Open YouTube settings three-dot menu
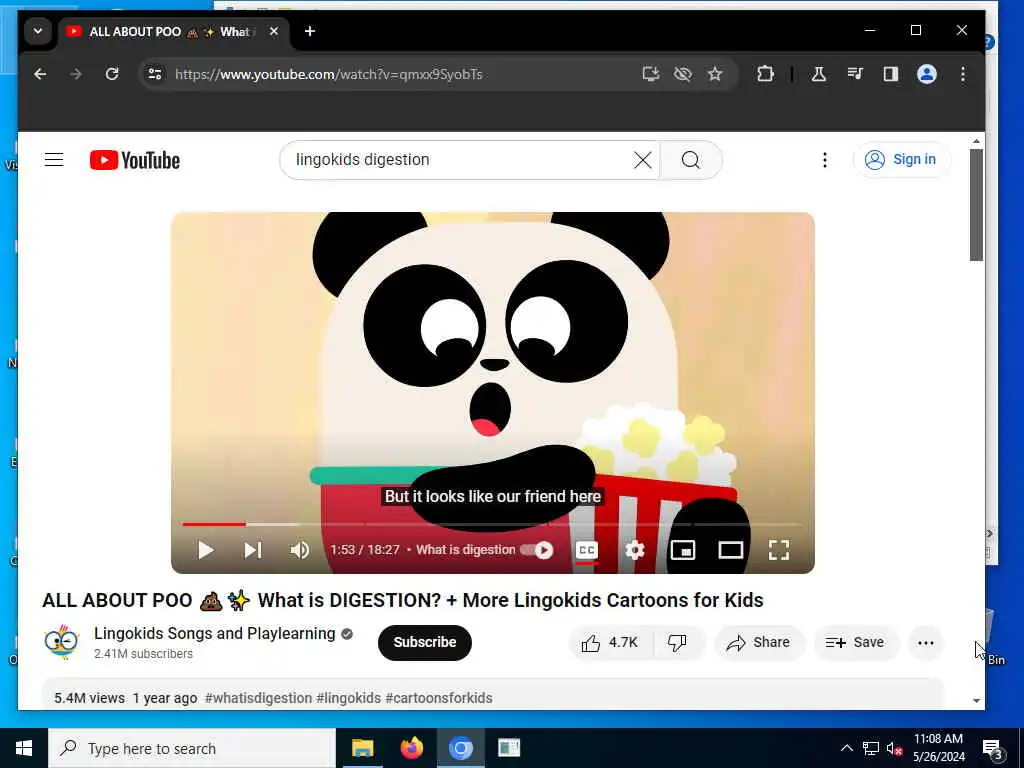 pos(825,159)
